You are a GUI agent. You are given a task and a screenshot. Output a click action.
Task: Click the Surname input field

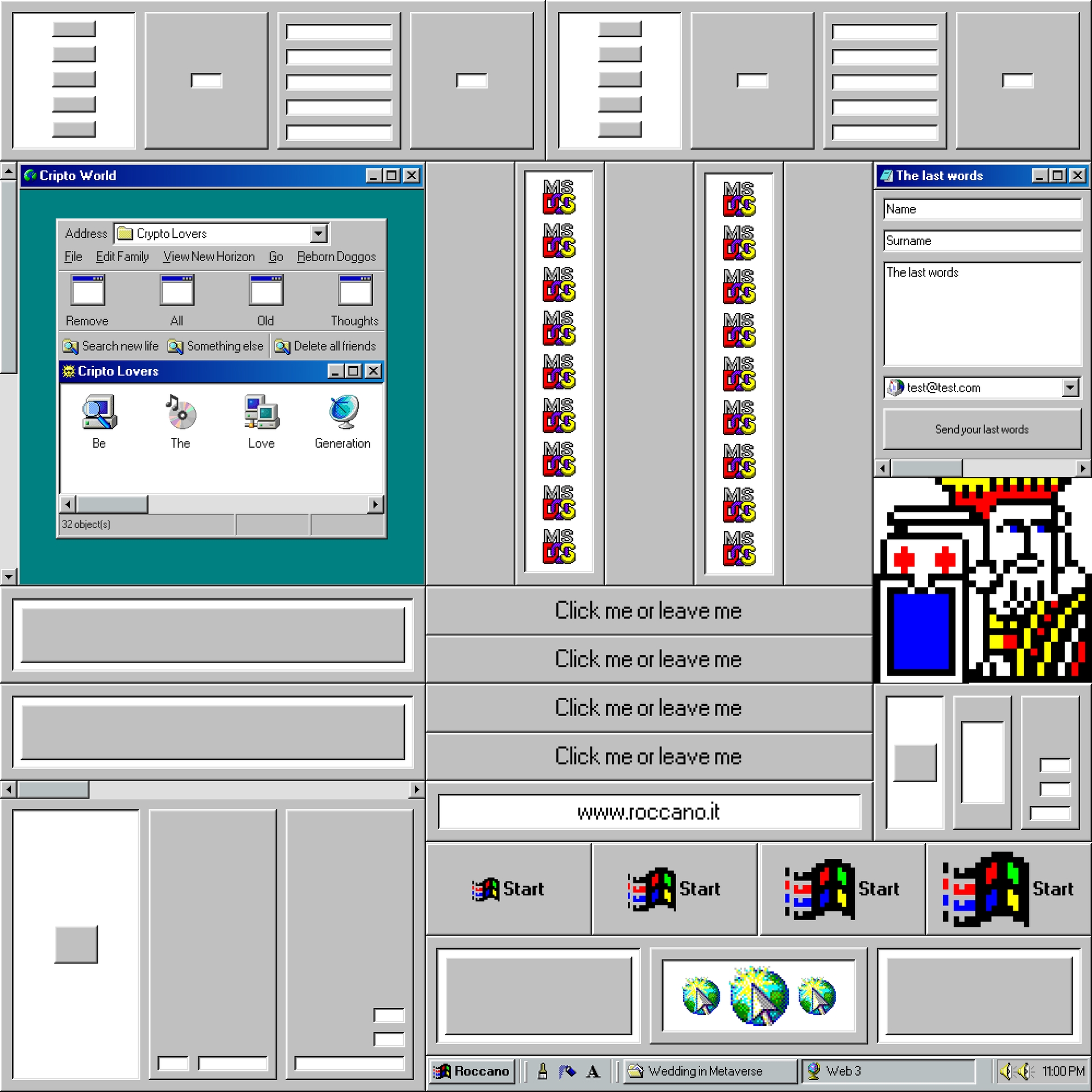[982, 241]
